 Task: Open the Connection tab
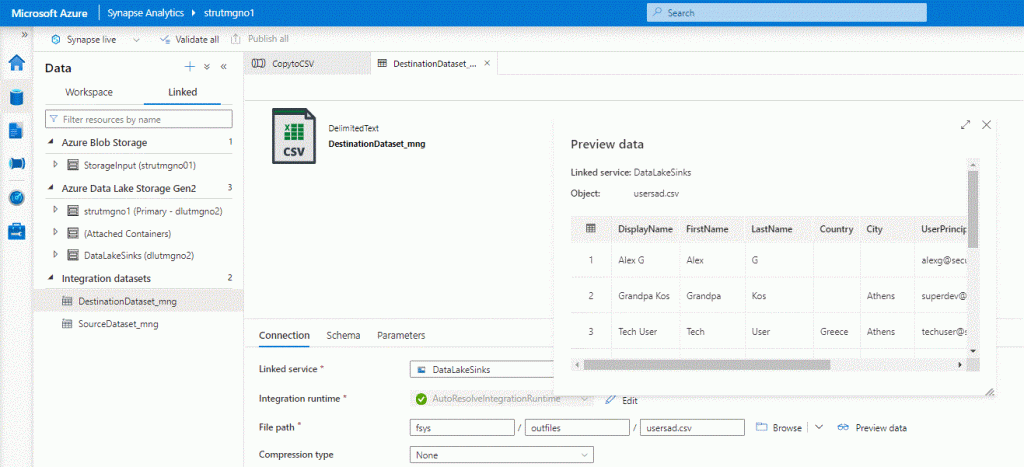[284, 335]
